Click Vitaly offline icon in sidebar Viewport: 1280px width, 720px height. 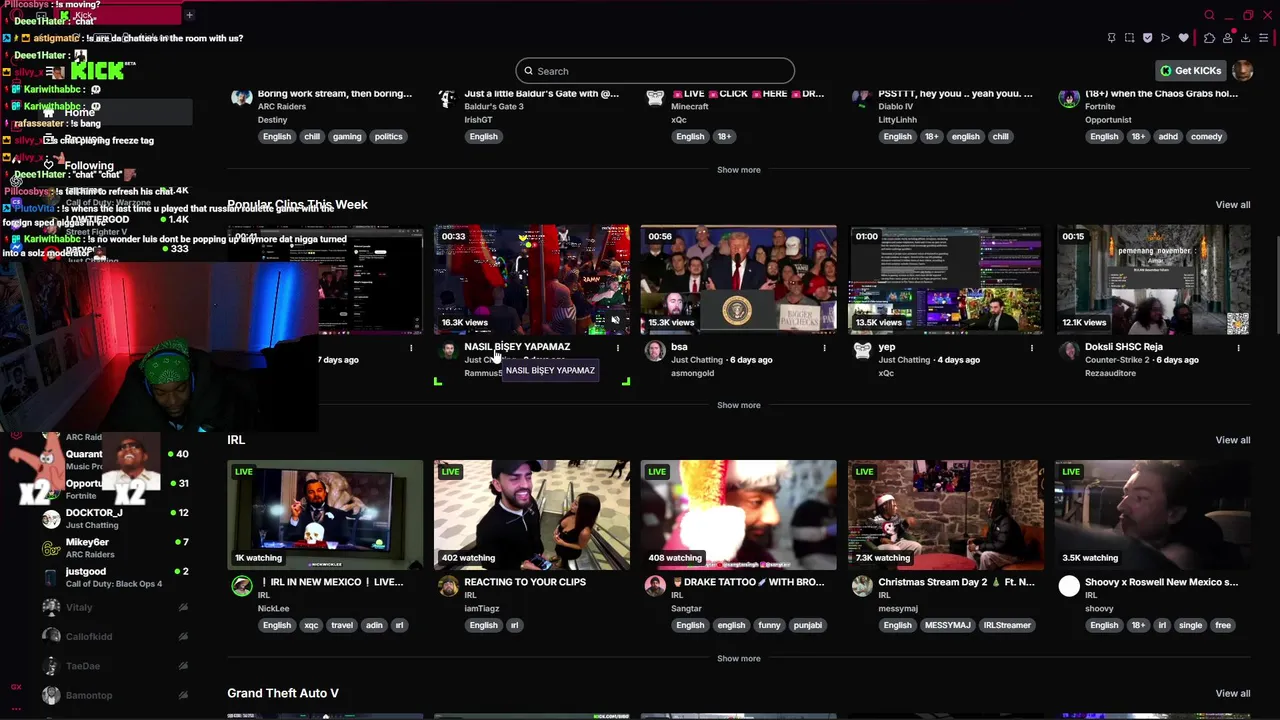183,607
